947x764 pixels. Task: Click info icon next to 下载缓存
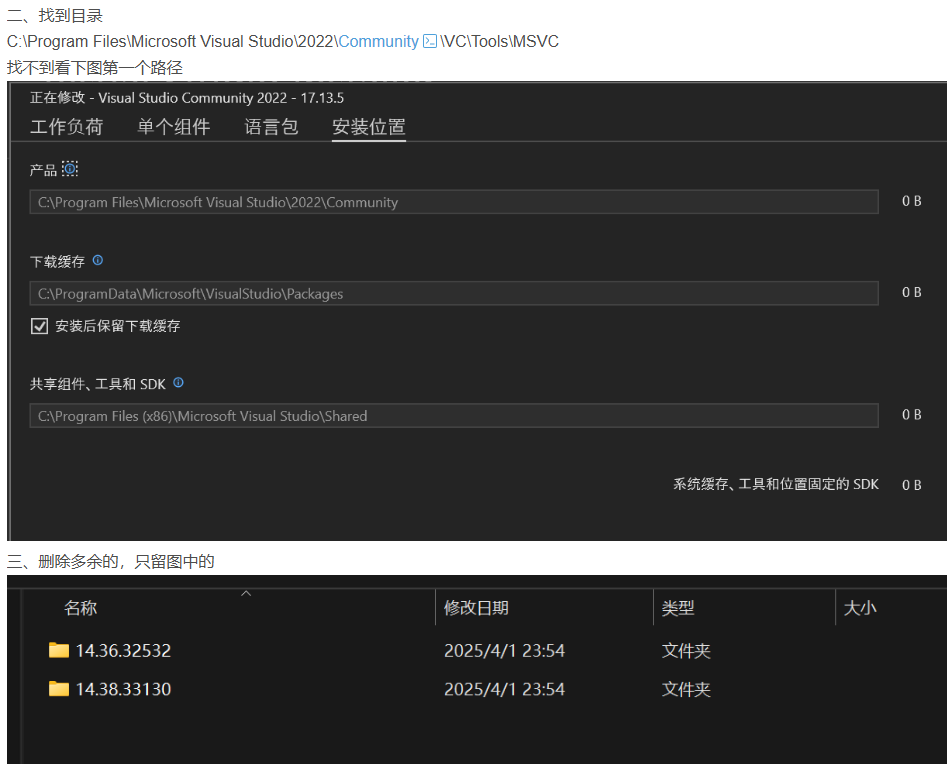pos(98,260)
